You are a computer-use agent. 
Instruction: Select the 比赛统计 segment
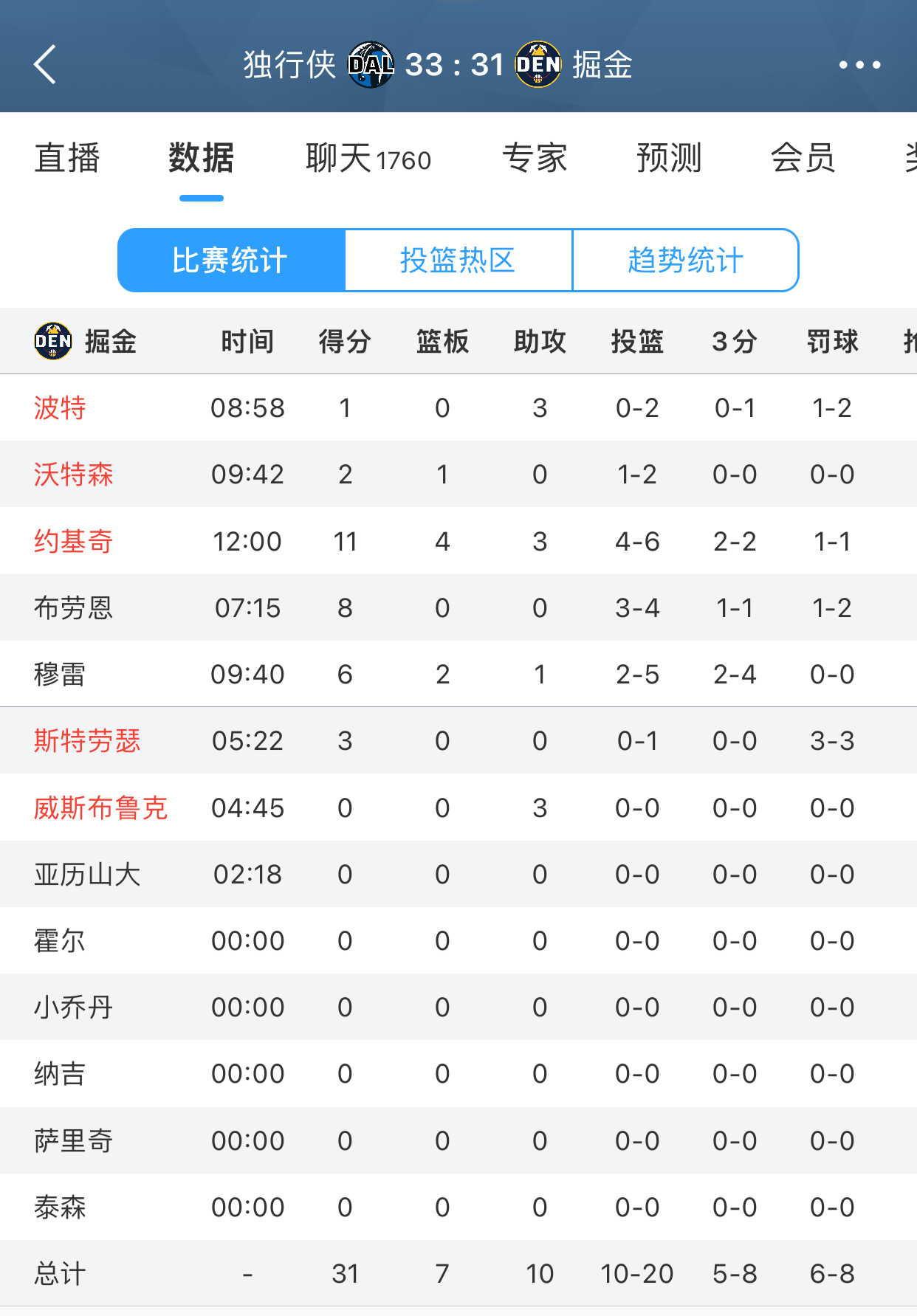[x=231, y=261]
